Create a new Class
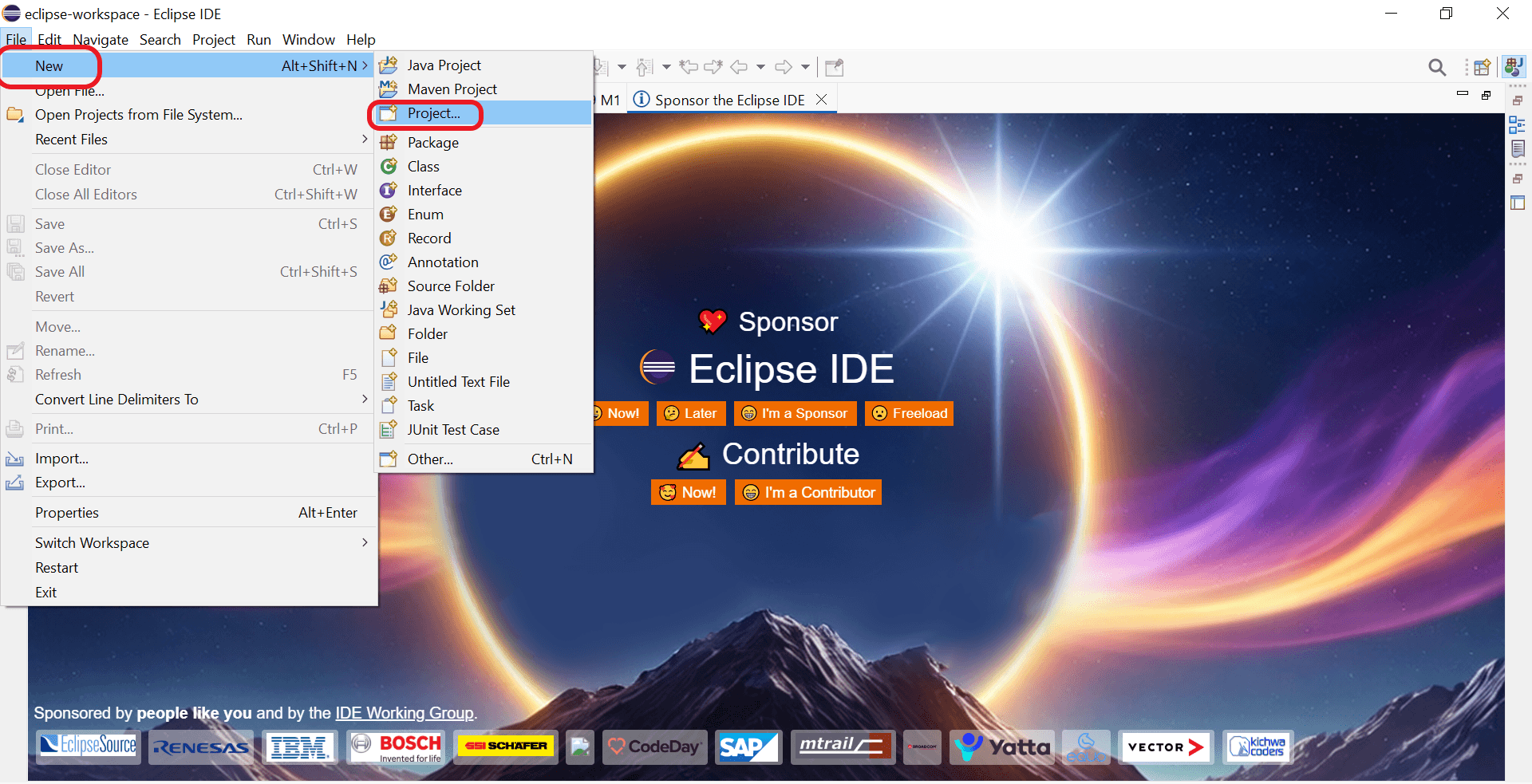The width and height of the screenshot is (1532, 784). tap(484, 167)
